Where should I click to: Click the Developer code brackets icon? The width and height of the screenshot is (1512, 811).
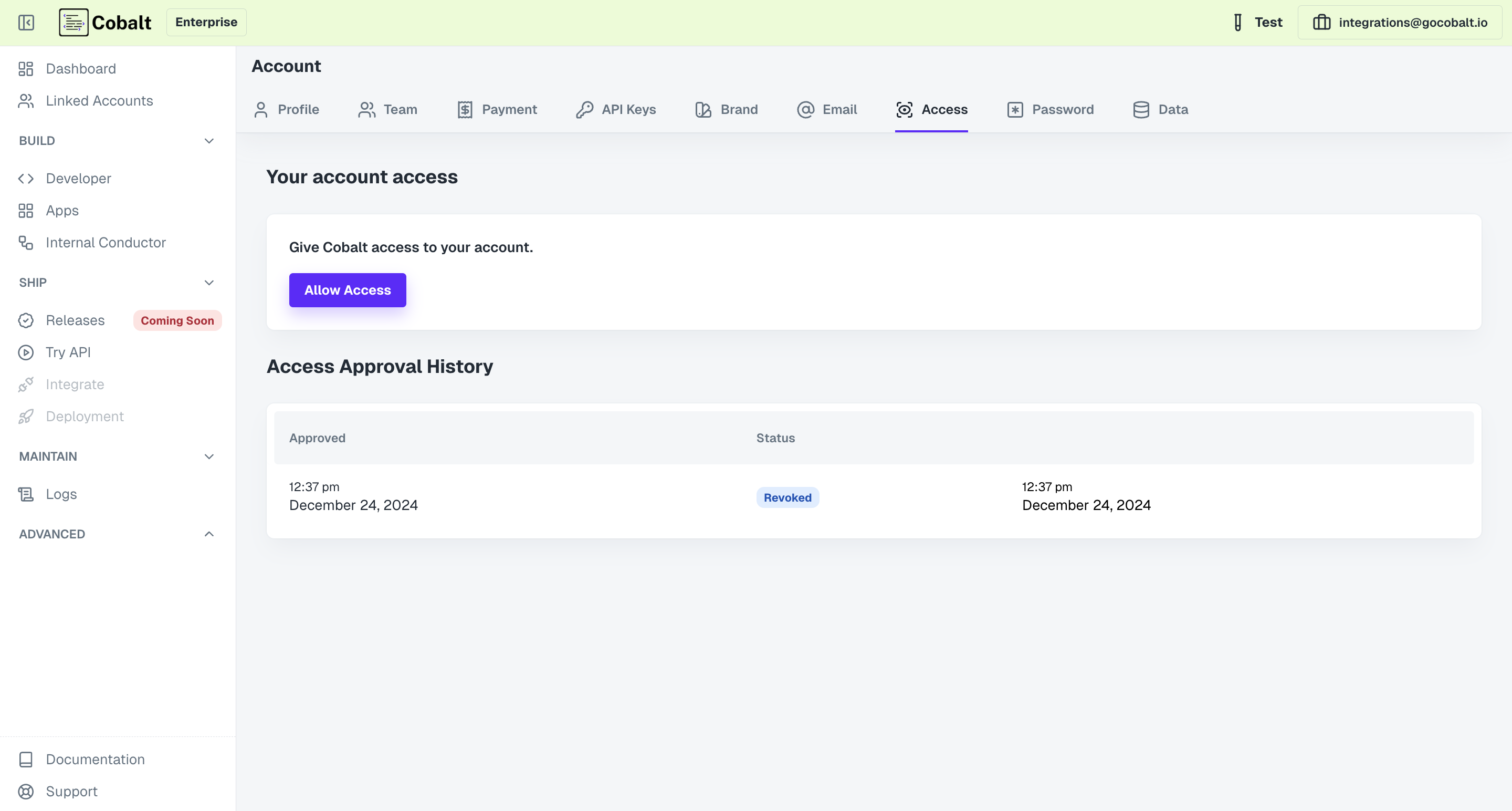pos(26,179)
